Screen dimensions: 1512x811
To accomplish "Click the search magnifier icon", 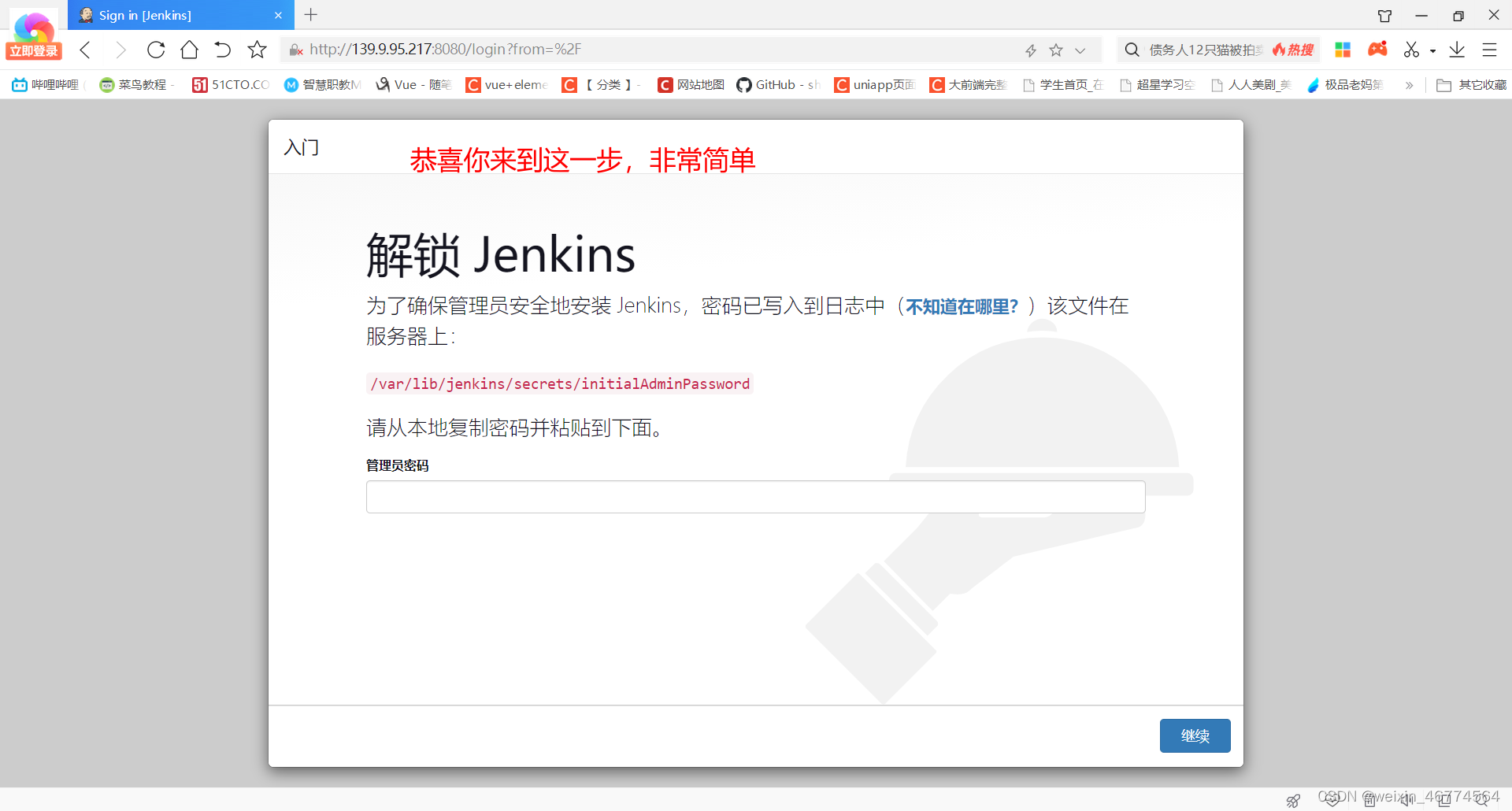I will point(1132,50).
